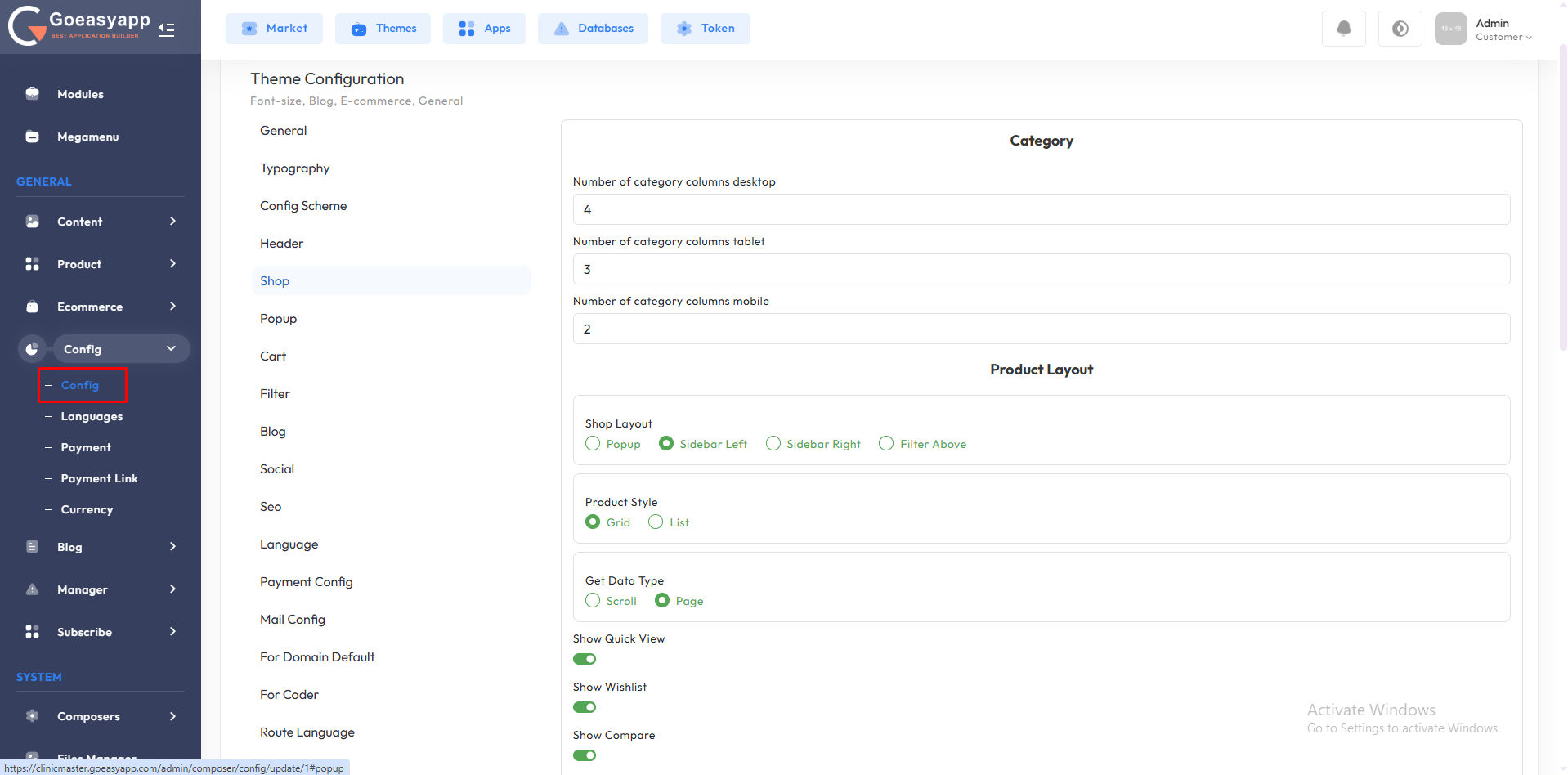Screen dimensions: 1568x775
Task: Choose the List product style
Action: click(656, 522)
